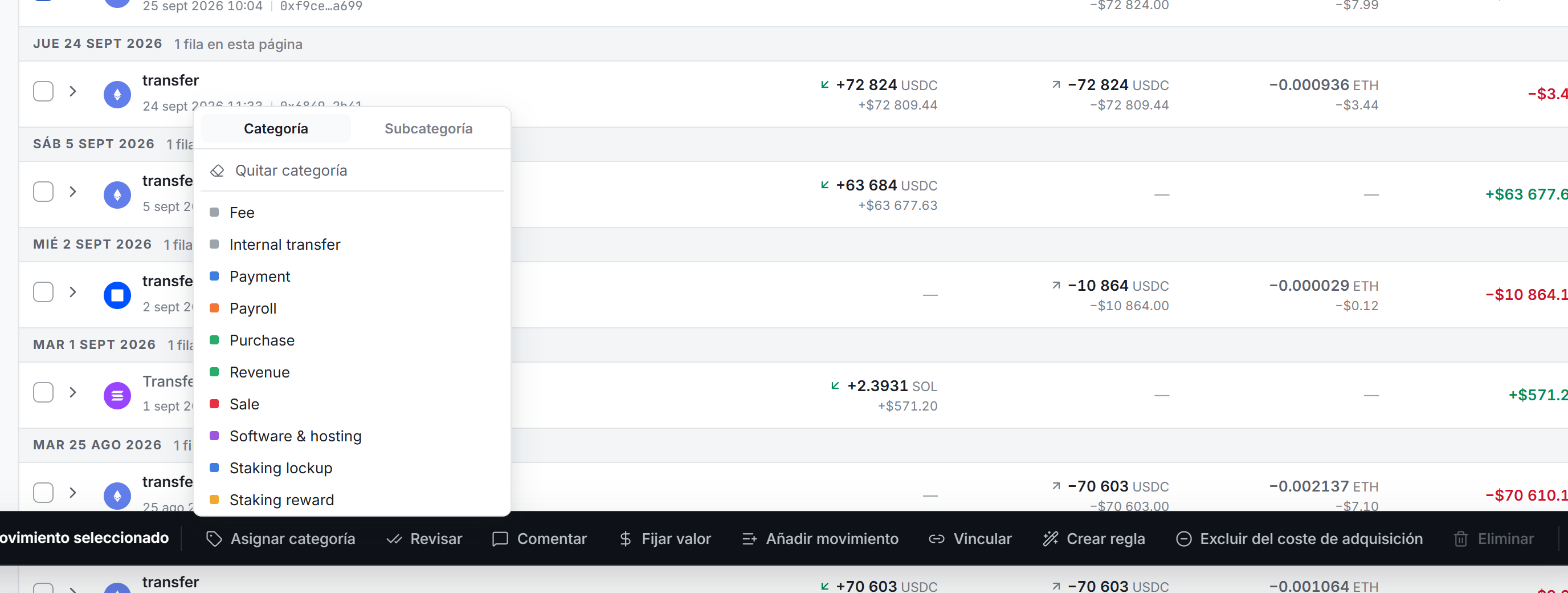Viewport: 1568px width, 593px height.
Task: Click the Crear regla button label
Action: pos(1105,539)
